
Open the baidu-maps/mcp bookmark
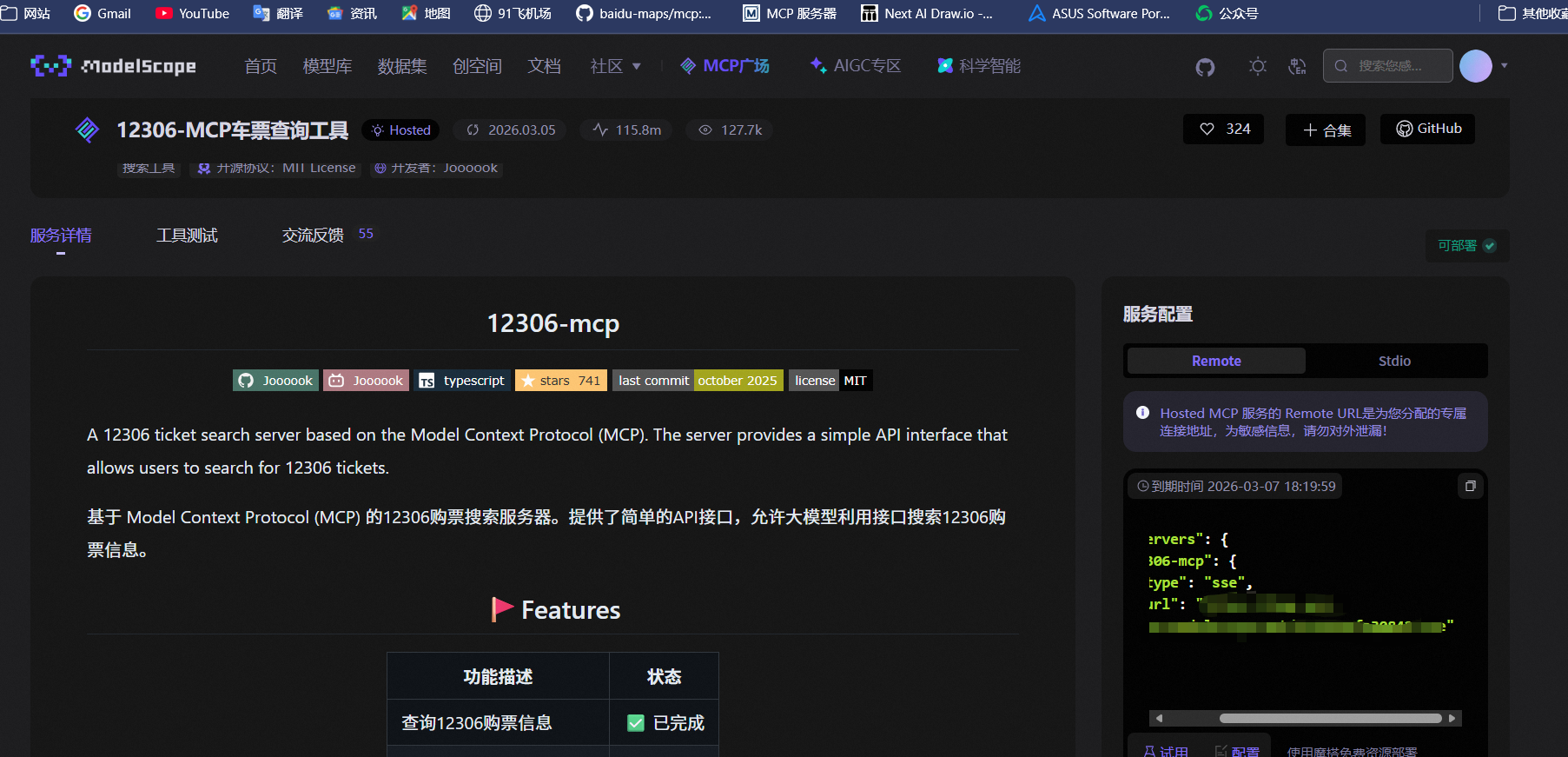pyautogui.click(x=644, y=13)
